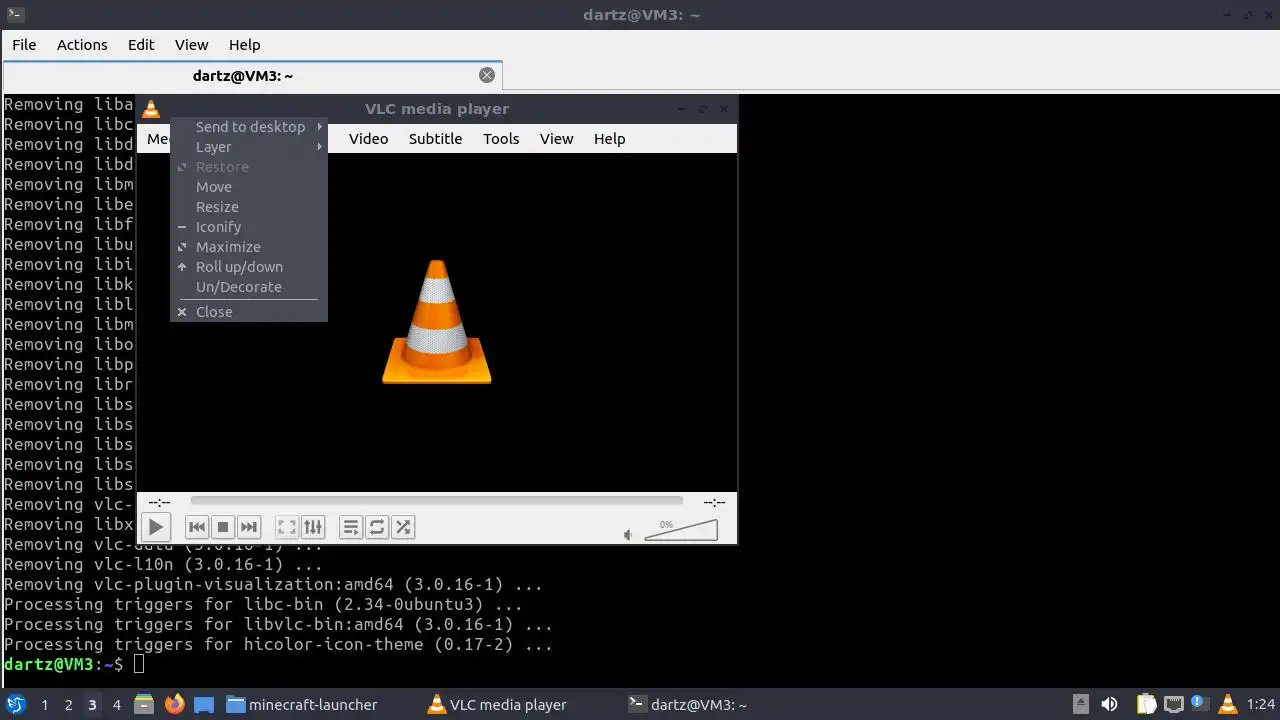Image resolution: width=1280 pixels, height=720 pixels.
Task: Open the Send to desktop submenu
Action: click(249, 127)
